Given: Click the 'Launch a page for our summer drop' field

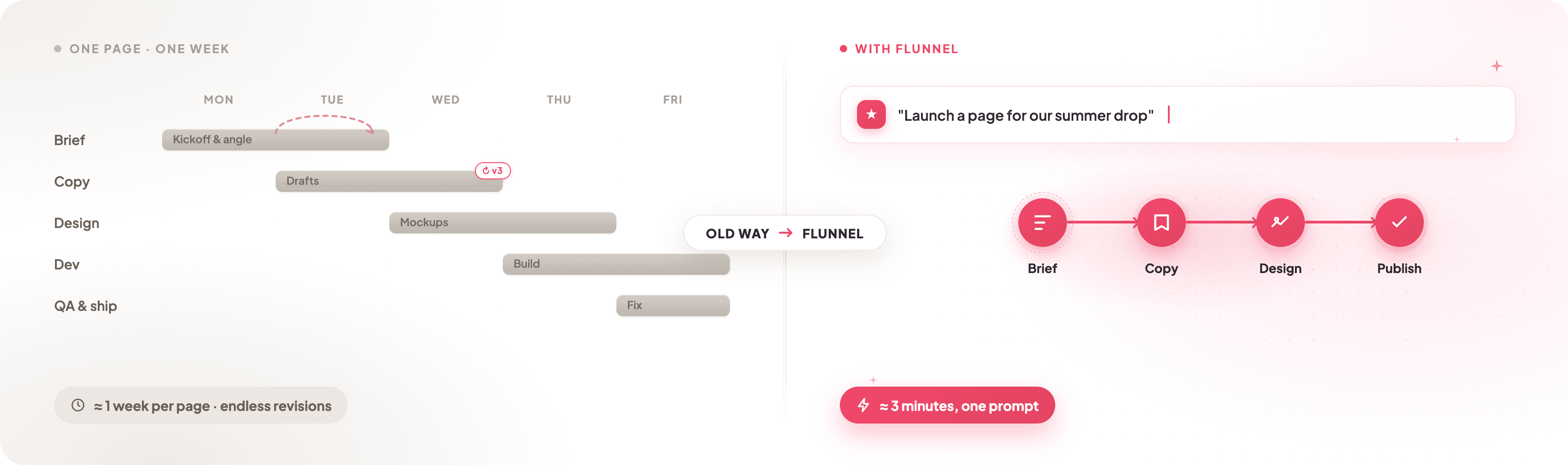Looking at the screenshot, I should 1176,114.
